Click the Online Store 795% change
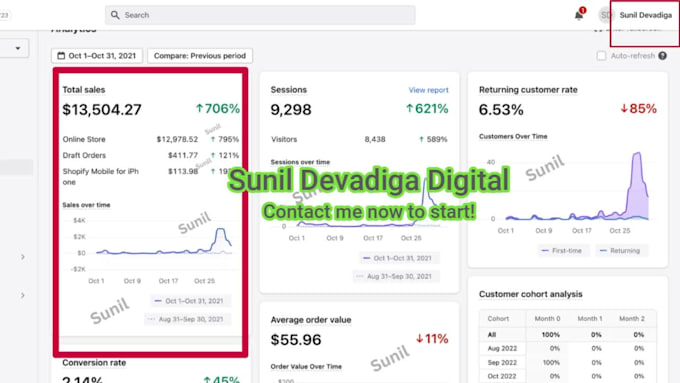680x383 pixels. pyautogui.click(x=225, y=139)
